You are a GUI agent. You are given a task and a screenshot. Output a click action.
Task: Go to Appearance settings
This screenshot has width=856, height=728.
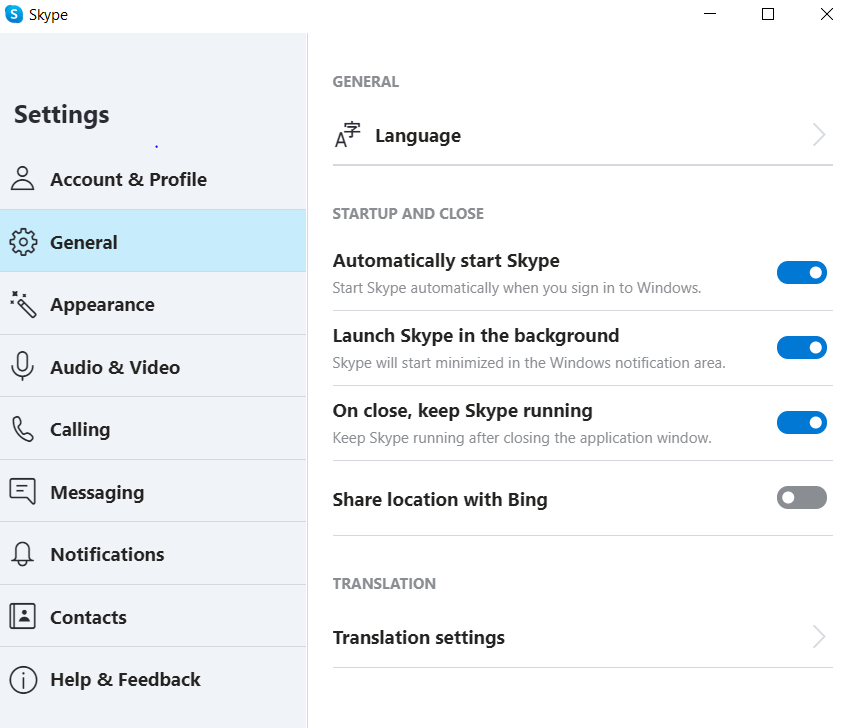[153, 303]
